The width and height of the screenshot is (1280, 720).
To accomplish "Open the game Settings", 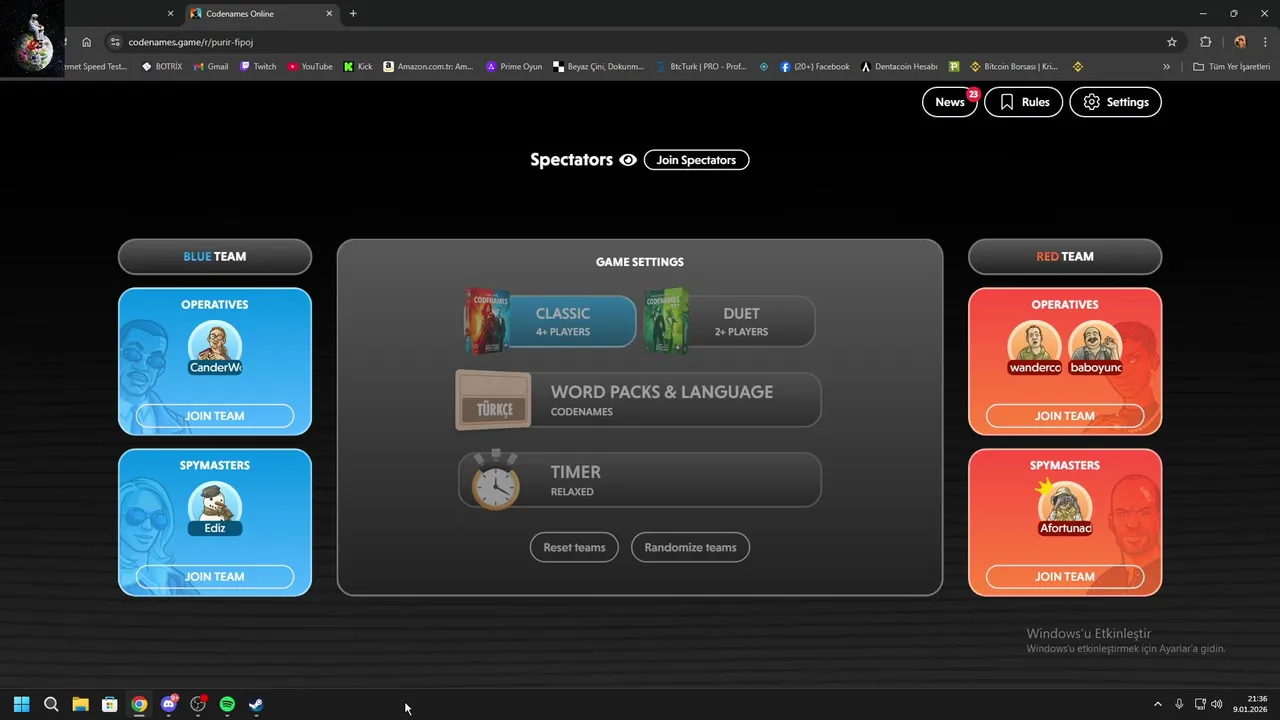I will 1115,102.
